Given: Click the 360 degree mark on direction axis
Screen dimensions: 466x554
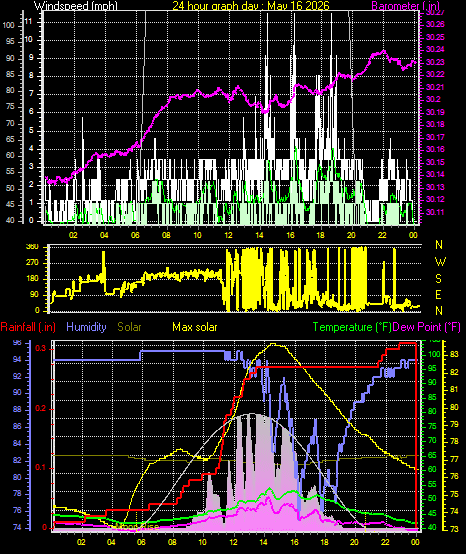Looking at the screenshot, I should tap(32, 247).
